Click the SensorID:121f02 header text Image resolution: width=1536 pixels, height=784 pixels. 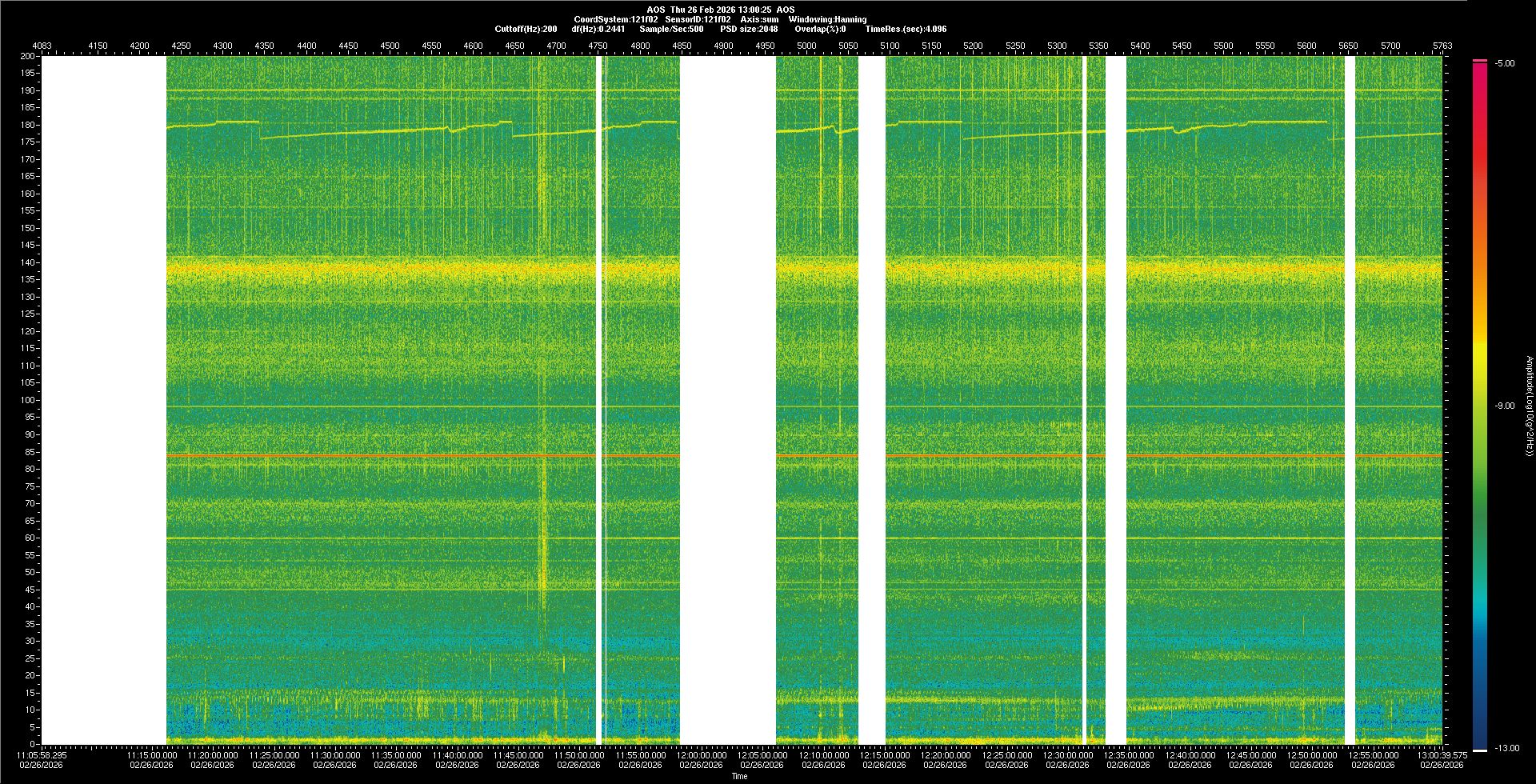698,19
